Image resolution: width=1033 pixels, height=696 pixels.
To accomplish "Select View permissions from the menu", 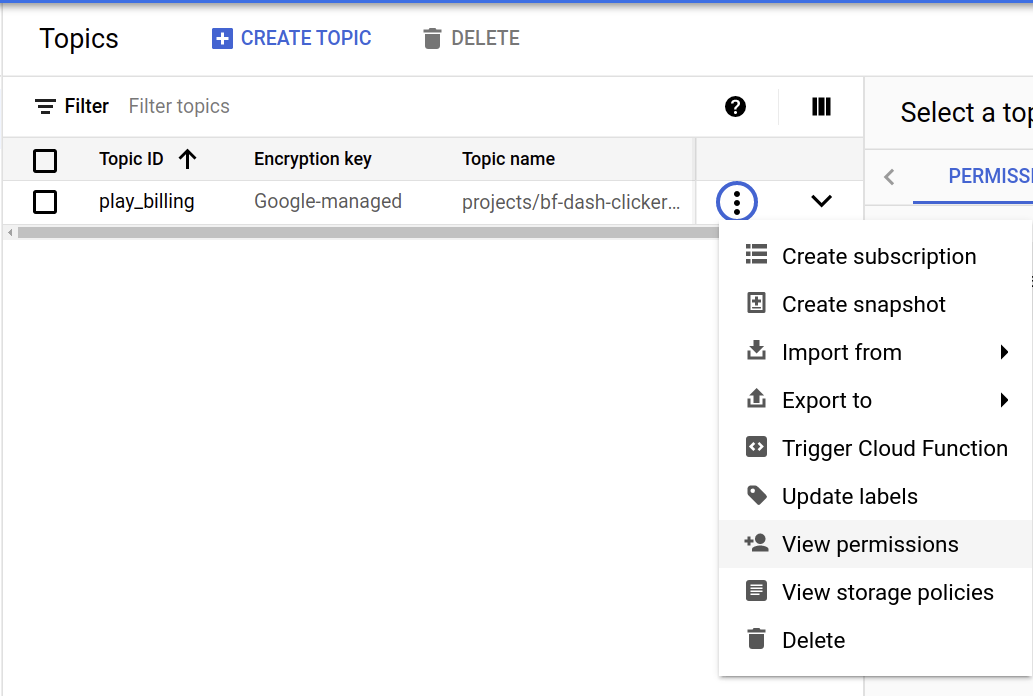I will coord(870,544).
